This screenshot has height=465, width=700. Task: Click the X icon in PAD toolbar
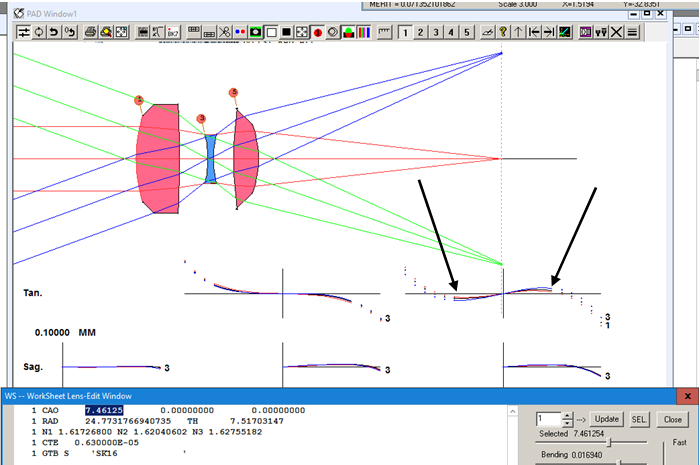click(x=617, y=32)
